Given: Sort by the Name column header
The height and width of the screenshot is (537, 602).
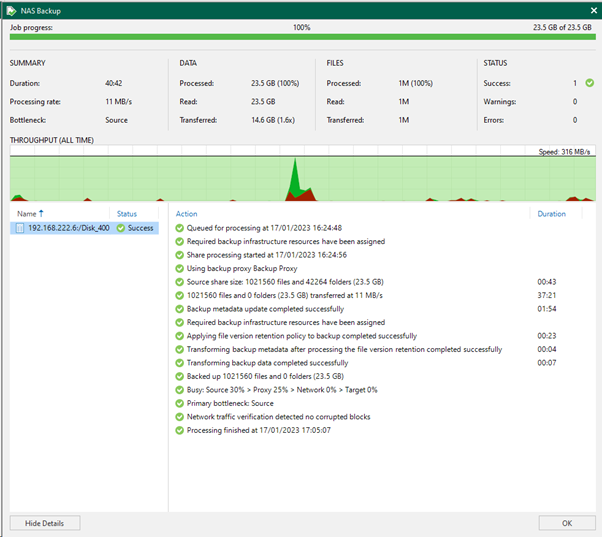Looking at the screenshot, I should [26, 214].
